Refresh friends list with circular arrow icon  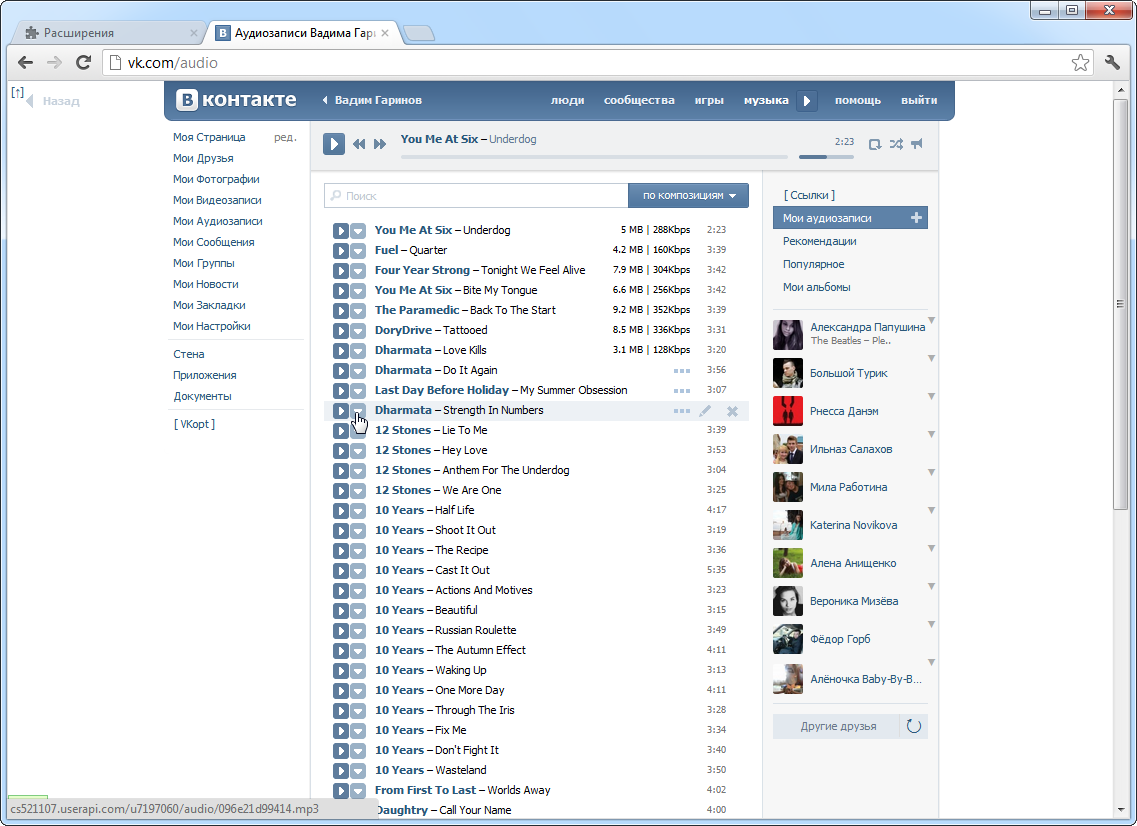(x=914, y=726)
